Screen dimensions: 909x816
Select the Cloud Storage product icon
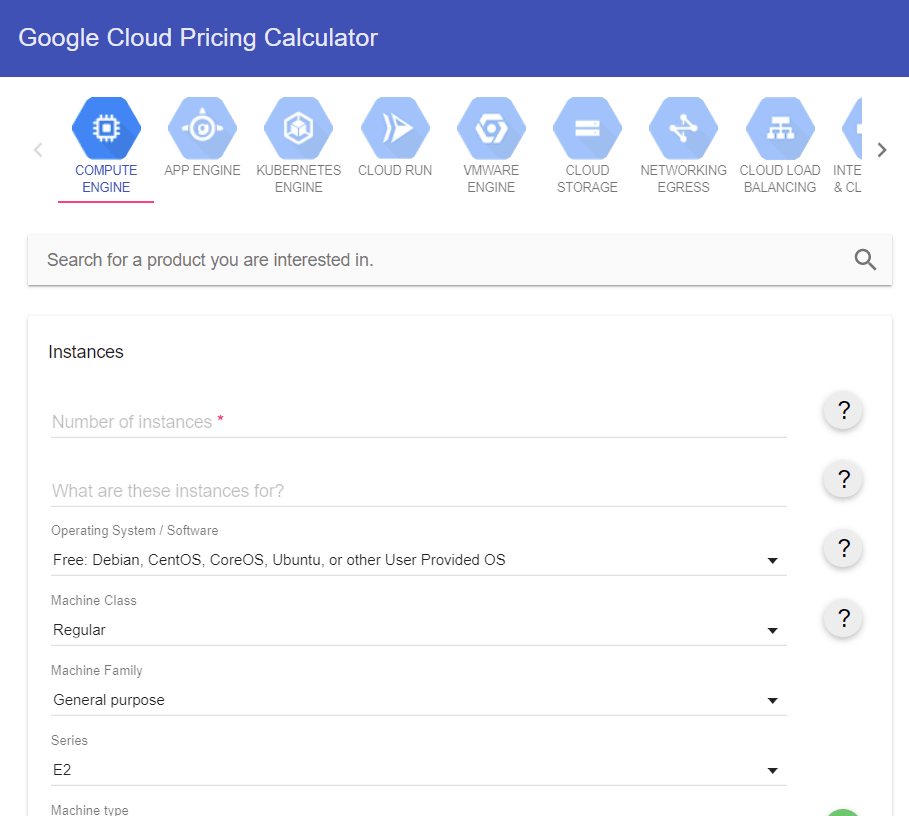click(x=587, y=128)
